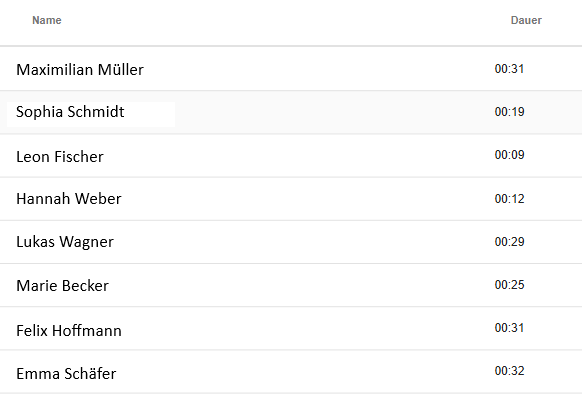Pick the Lukas Wagner entry
582x398 pixels.
coord(291,242)
